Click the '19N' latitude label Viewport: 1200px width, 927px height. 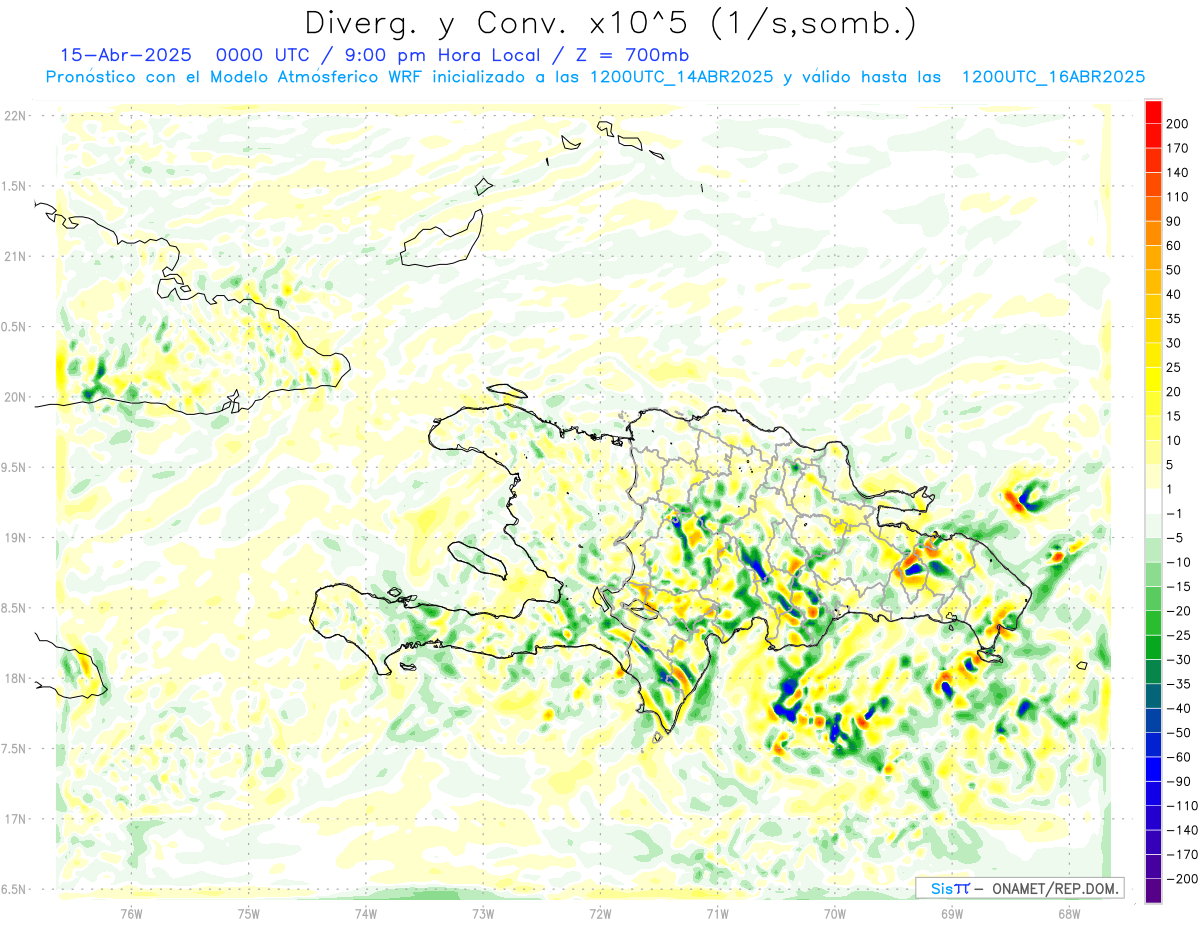click(14, 538)
